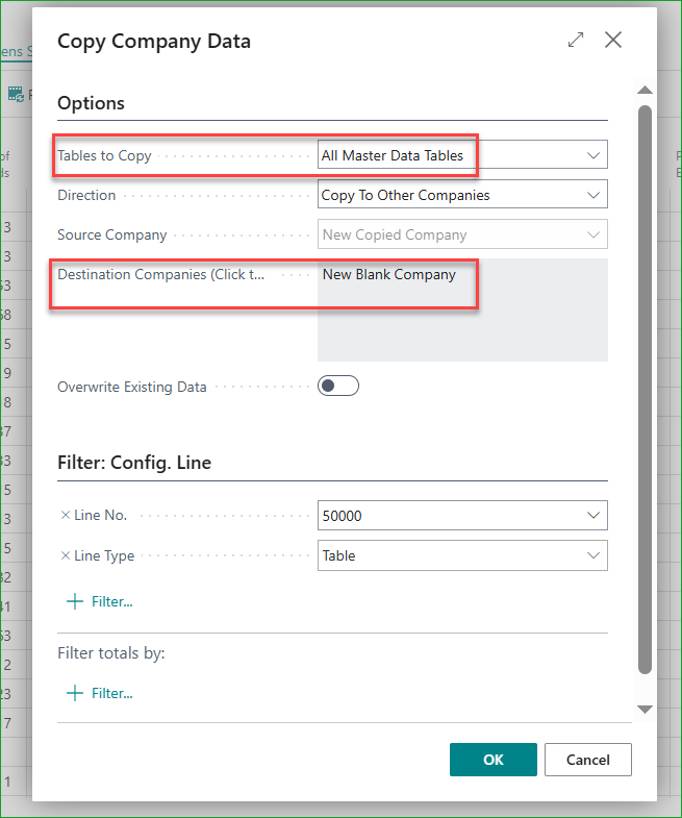This screenshot has height=818, width=682.
Task: Click the Destination Companies field
Action: (x=462, y=310)
